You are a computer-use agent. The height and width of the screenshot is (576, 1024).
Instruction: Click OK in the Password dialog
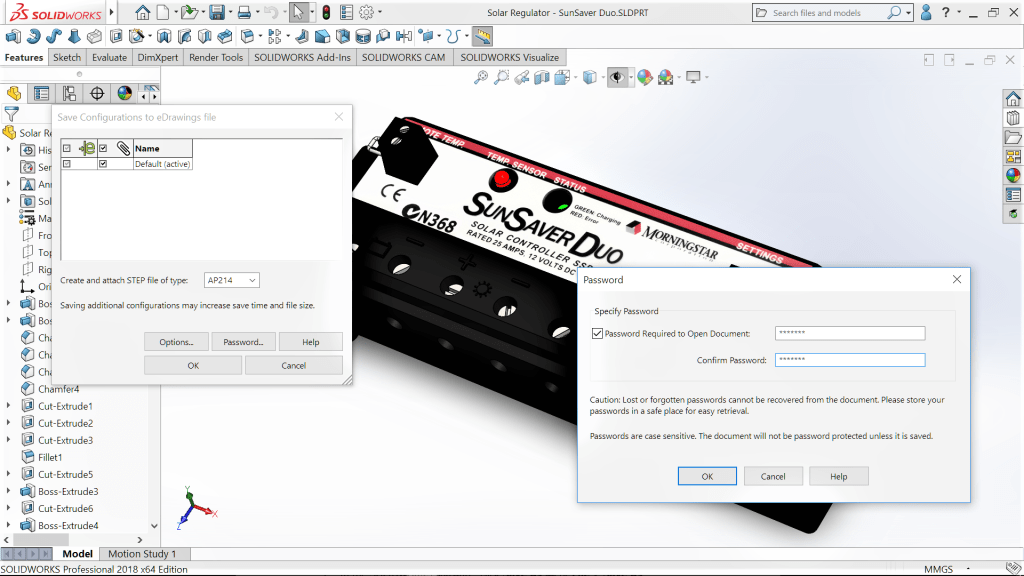coord(706,476)
